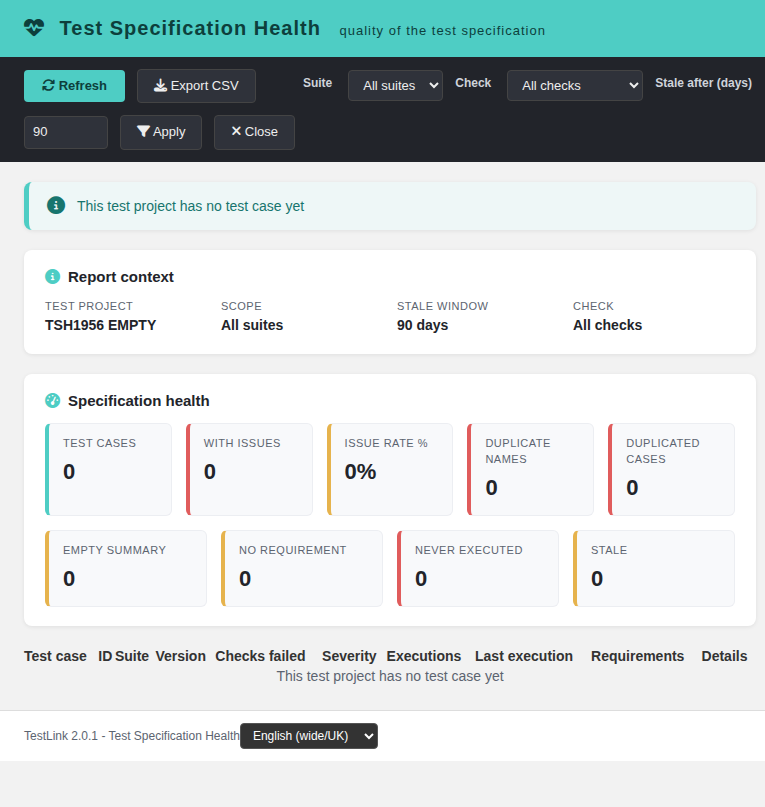Image resolution: width=765 pixels, height=807 pixels.
Task: Click the 'Version' column header
Action: tap(181, 656)
